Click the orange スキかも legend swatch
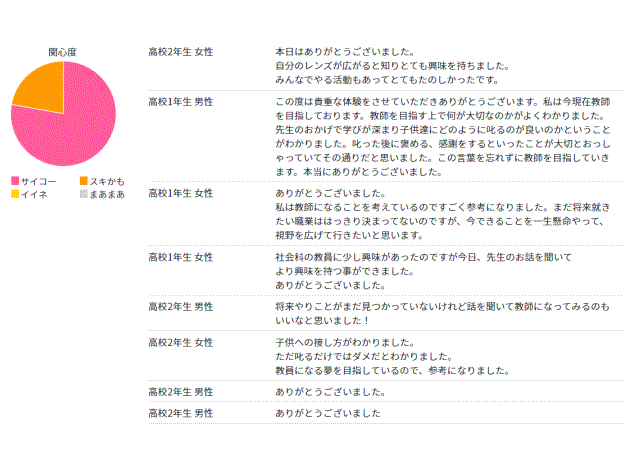Viewport: 624px width, 468px height. (x=84, y=180)
